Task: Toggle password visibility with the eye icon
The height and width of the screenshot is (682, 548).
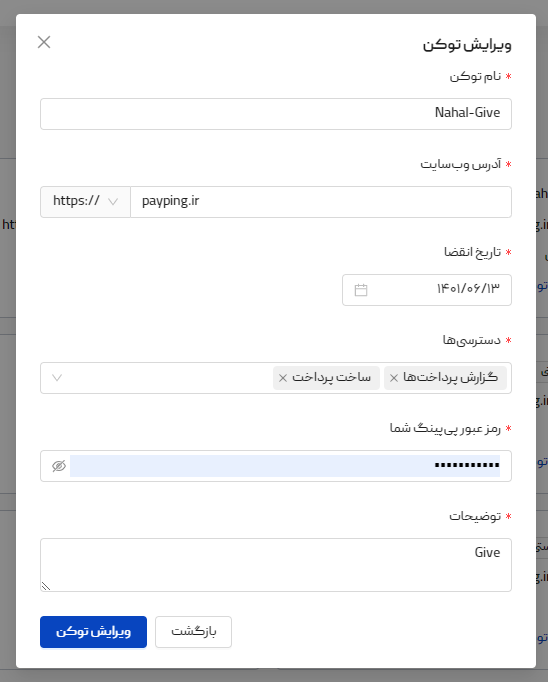Action: (59, 466)
